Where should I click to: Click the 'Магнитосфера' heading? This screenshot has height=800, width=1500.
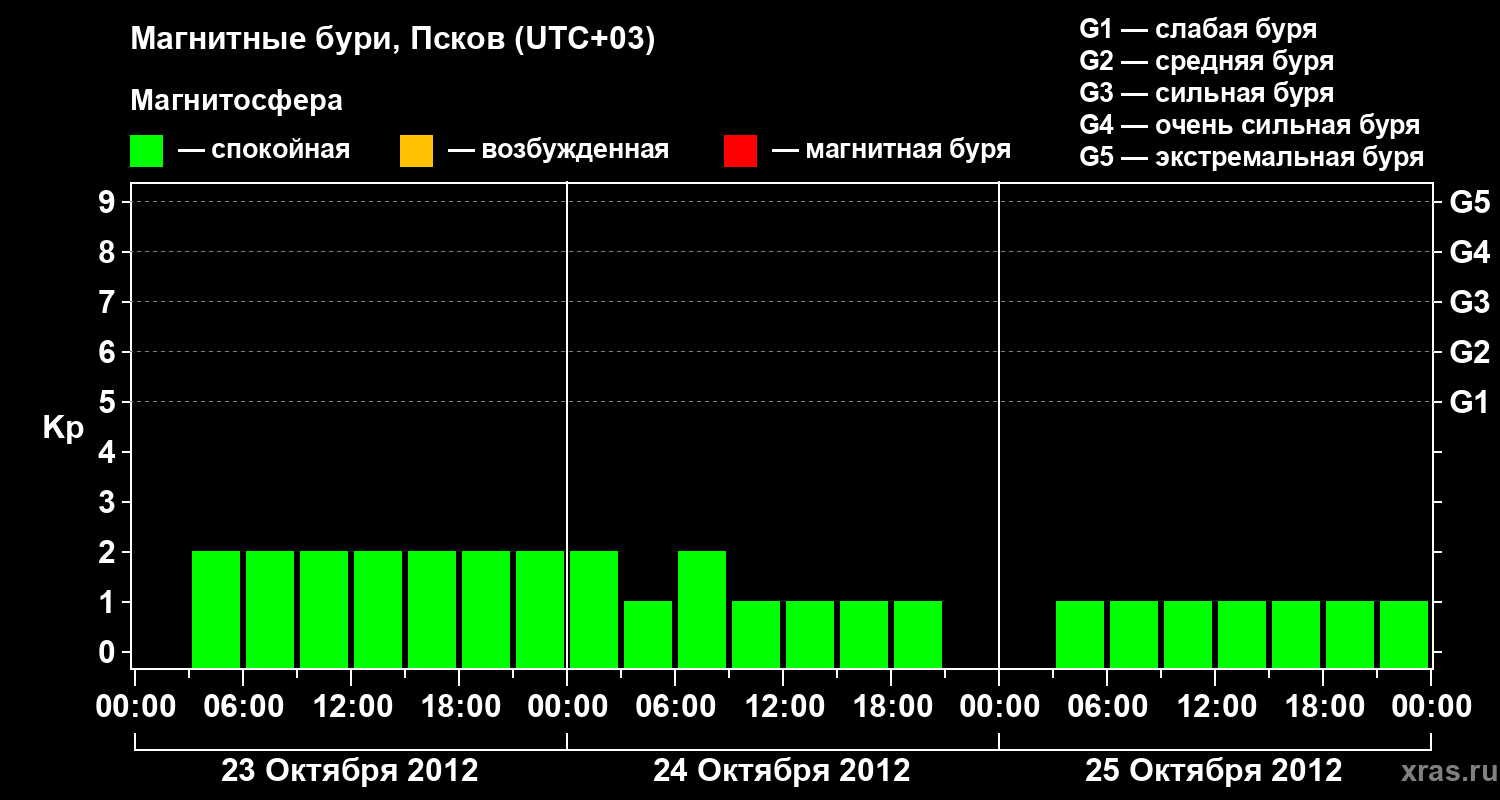[237, 101]
